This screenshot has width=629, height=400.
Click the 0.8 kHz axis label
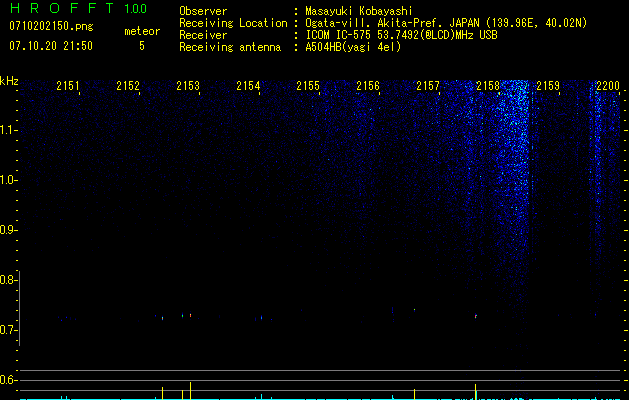8,280
